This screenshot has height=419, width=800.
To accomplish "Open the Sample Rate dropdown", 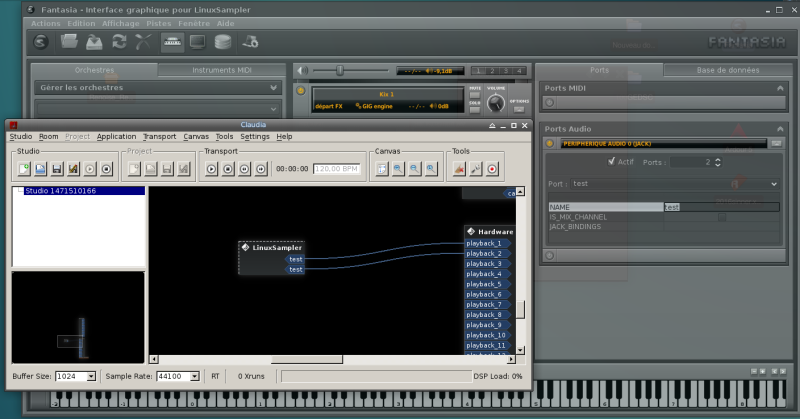I will click(x=193, y=376).
